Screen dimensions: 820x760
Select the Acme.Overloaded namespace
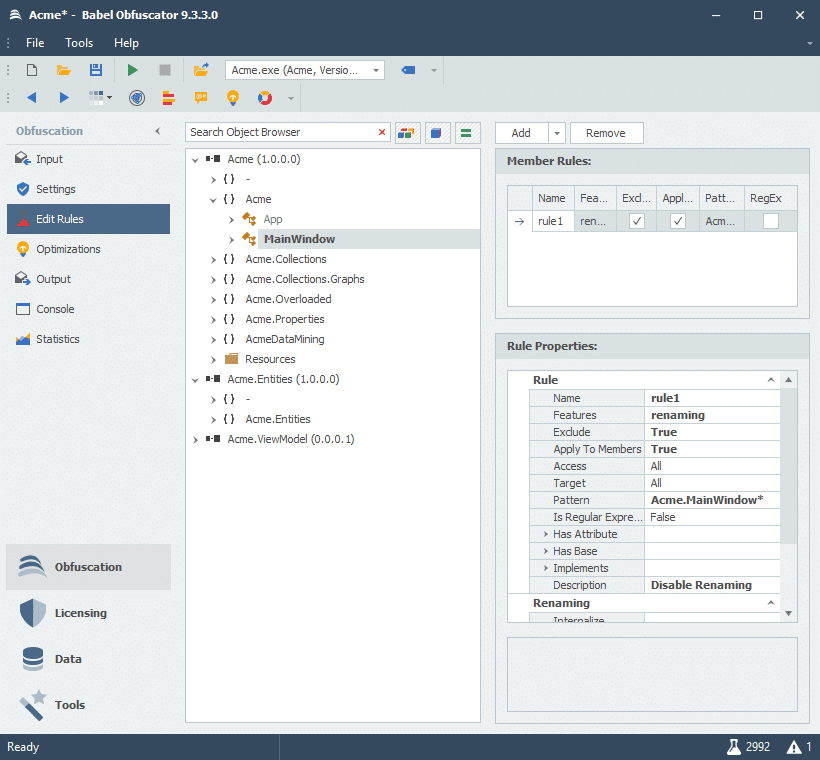(x=288, y=299)
